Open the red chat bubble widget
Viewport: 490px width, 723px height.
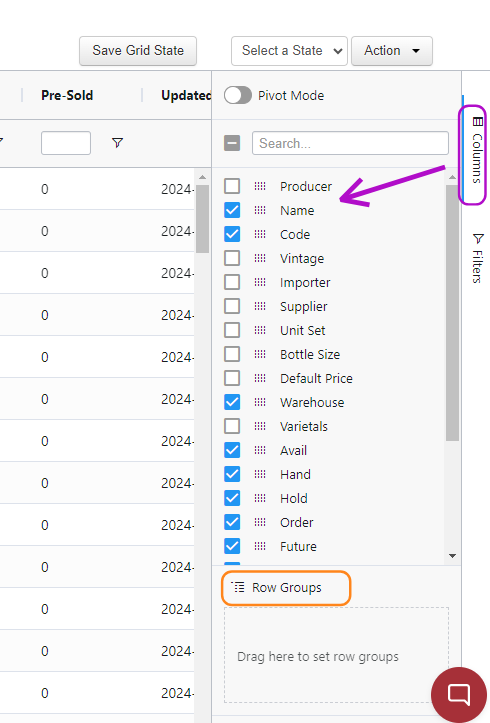click(x=459, y=694)
